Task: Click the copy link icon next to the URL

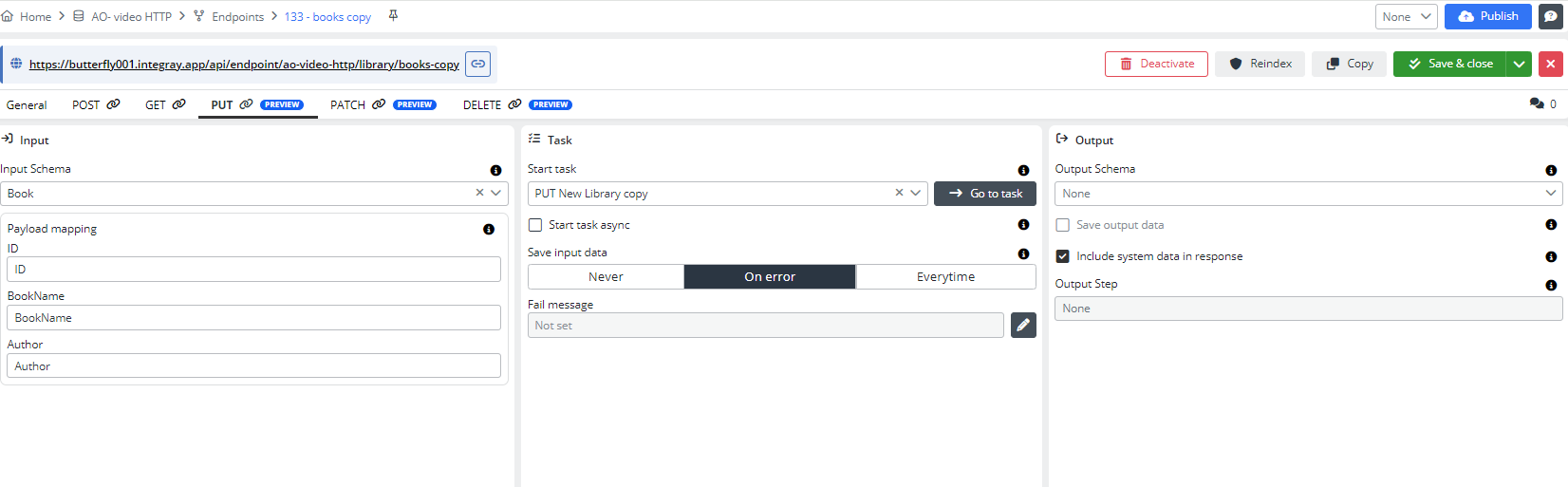Action: pos(478,64)
